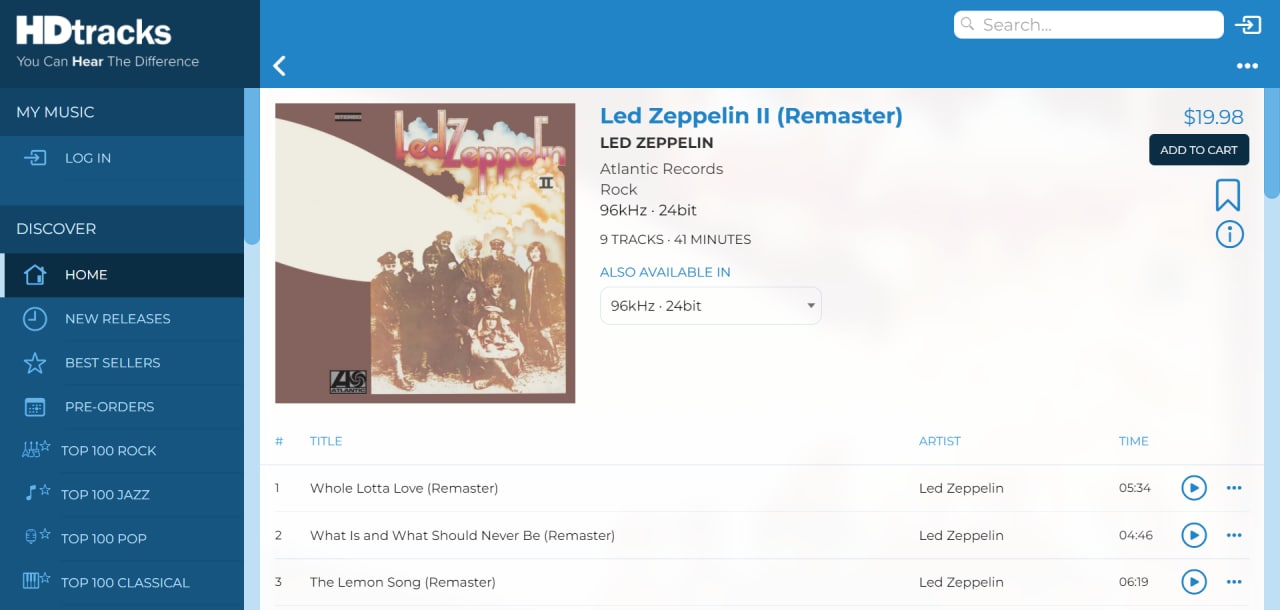Click the login icon beside search bar
Screen dimensions: 1280x610
1248,25
